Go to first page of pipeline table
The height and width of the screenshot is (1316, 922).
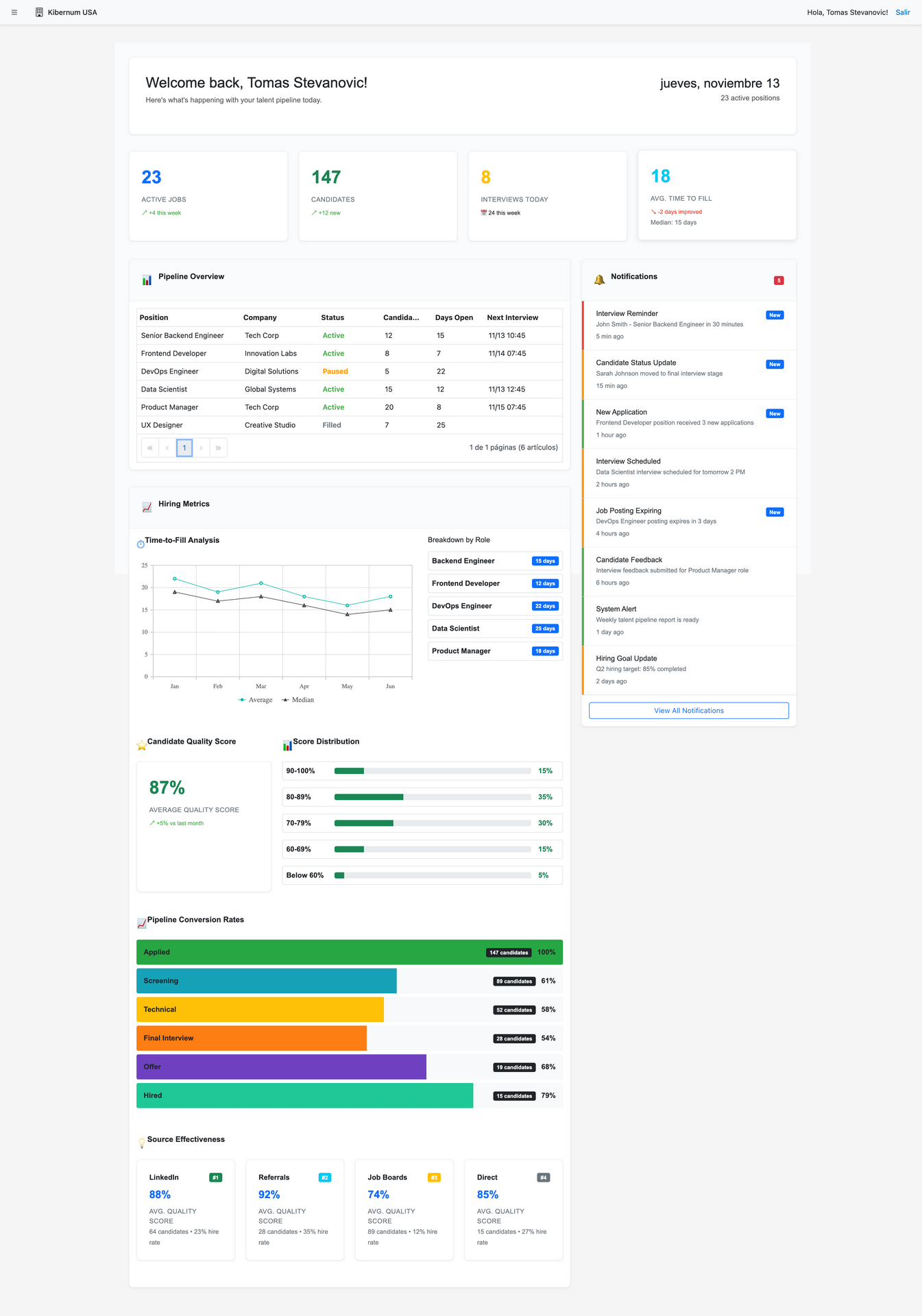click(150, 448)
